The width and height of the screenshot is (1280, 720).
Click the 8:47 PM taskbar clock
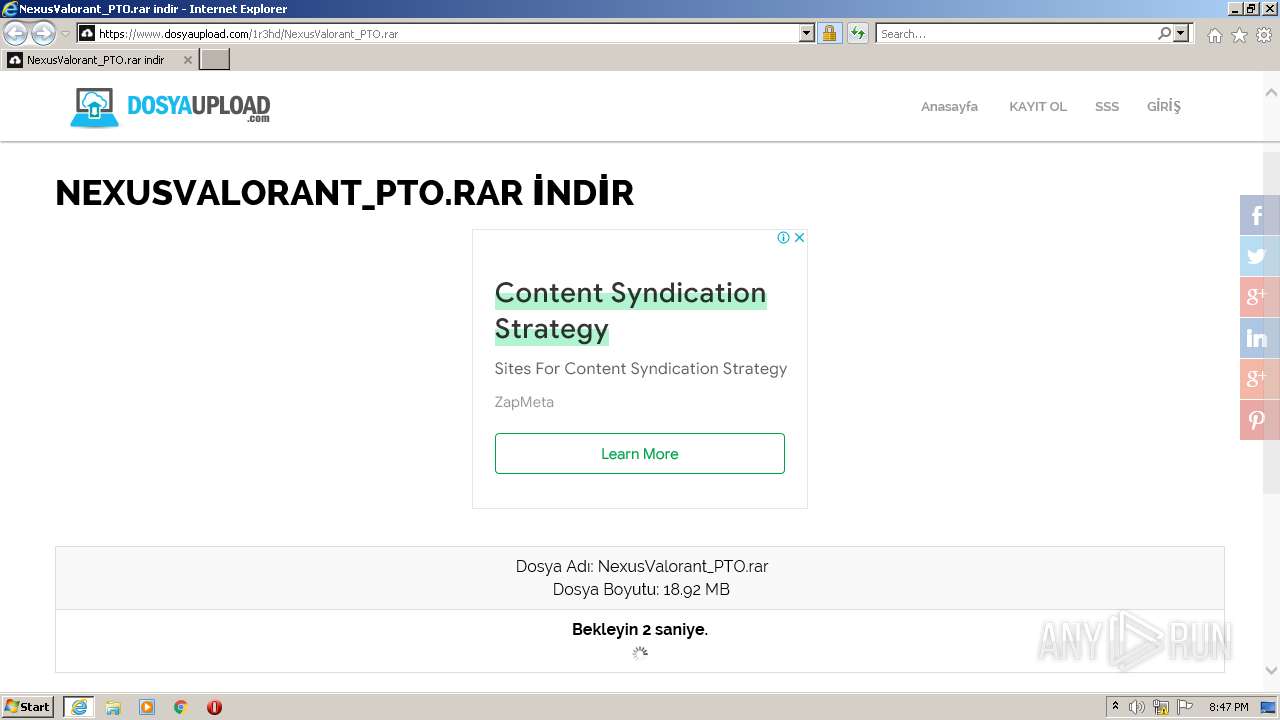1229,707
